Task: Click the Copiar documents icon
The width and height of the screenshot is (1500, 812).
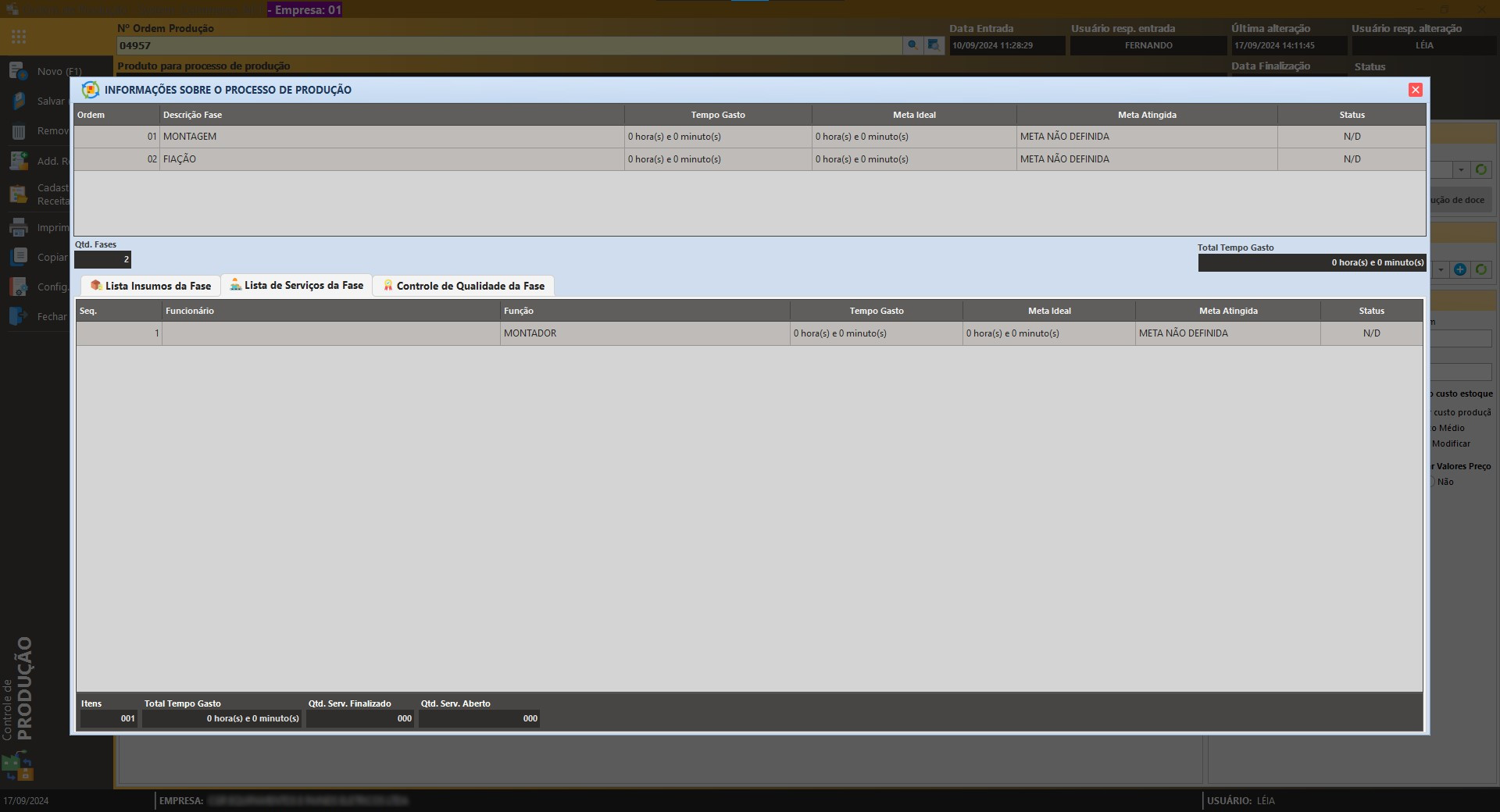Action: 19,257
